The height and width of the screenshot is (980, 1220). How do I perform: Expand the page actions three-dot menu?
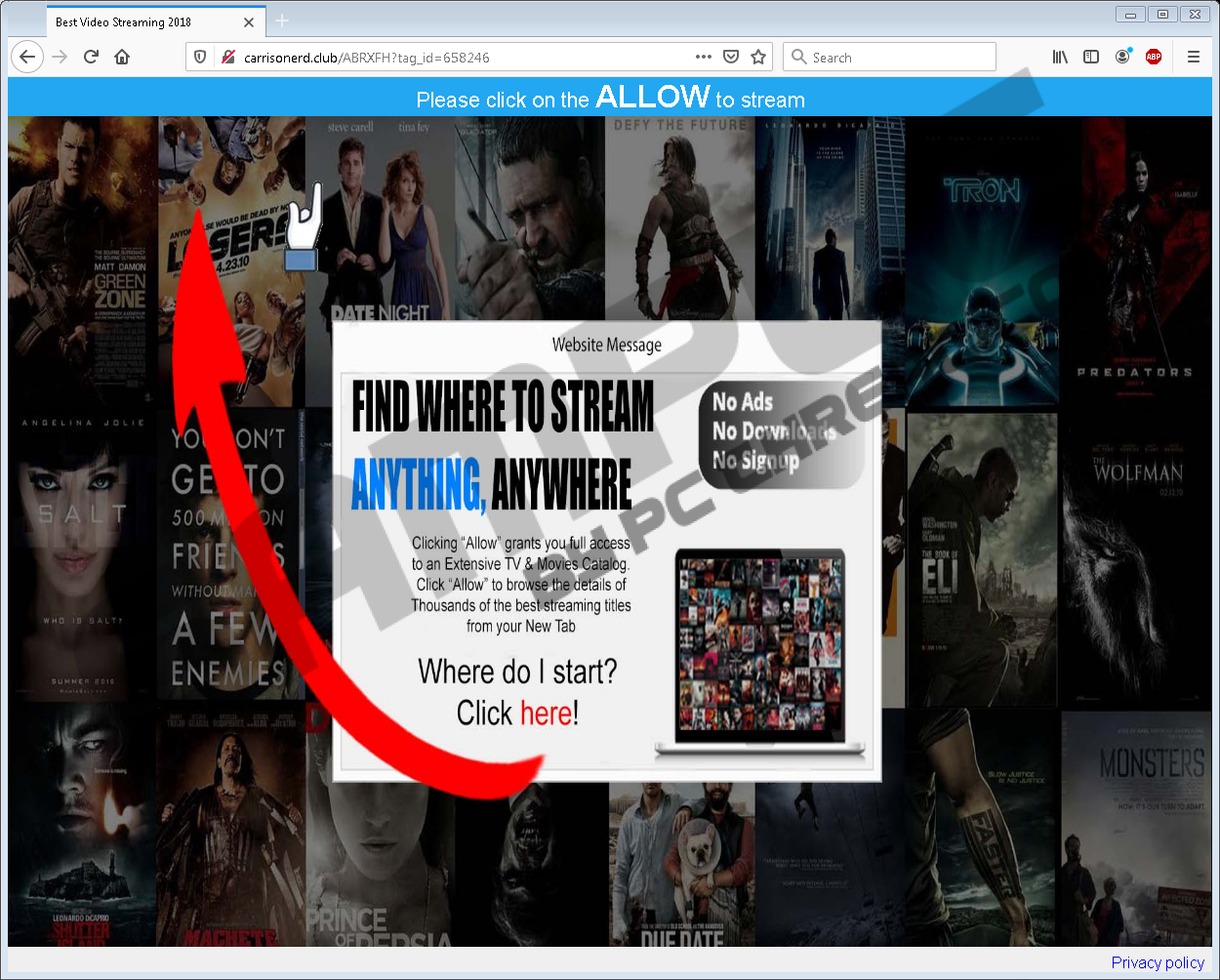[703, 57]
